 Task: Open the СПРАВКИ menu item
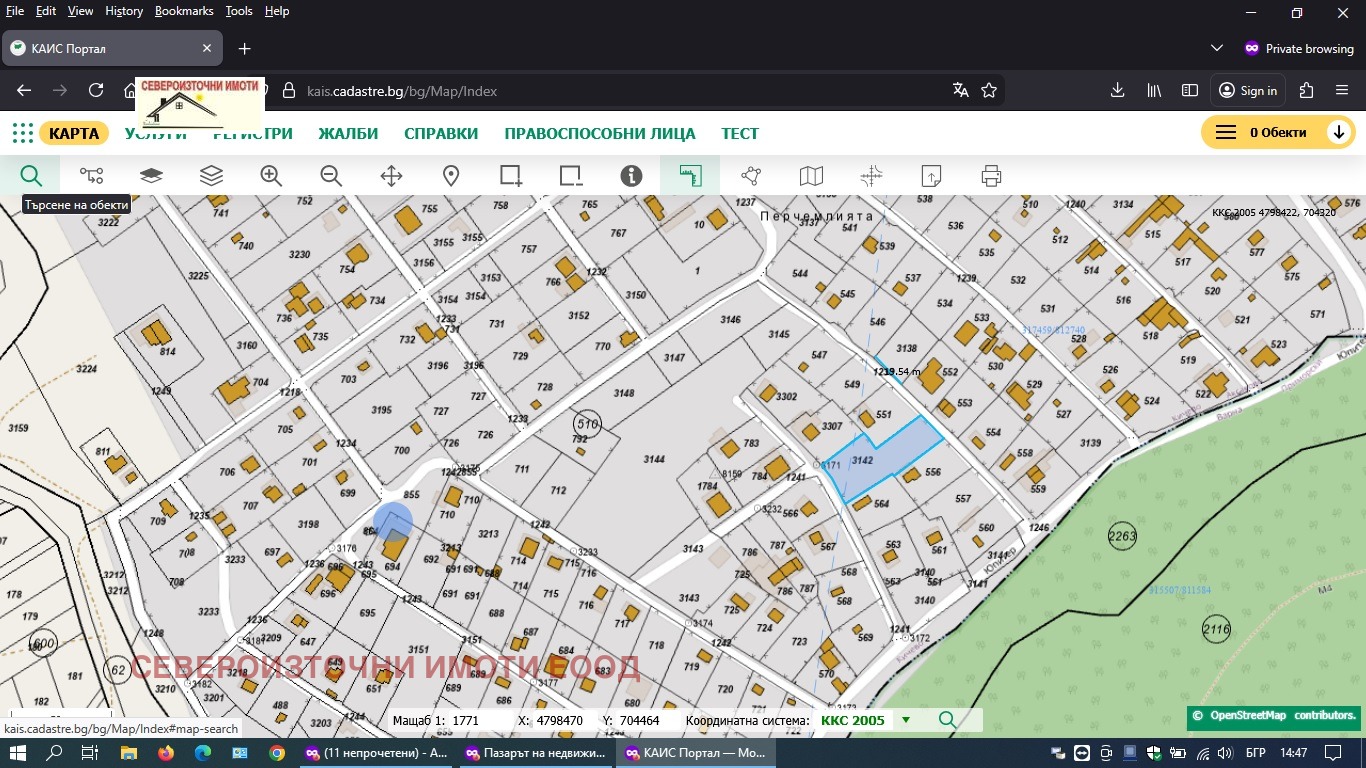[x=441, y=134]
